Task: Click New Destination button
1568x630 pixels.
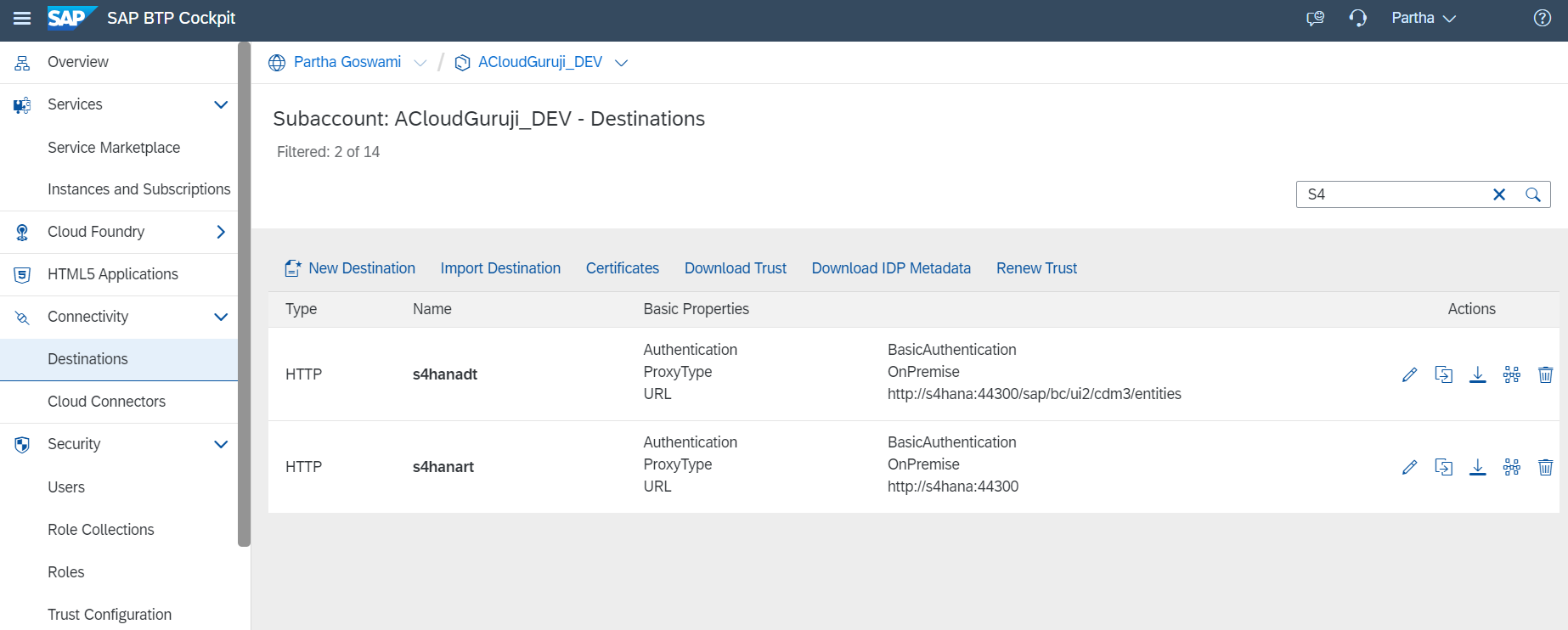Action: [x=350, y=268]
